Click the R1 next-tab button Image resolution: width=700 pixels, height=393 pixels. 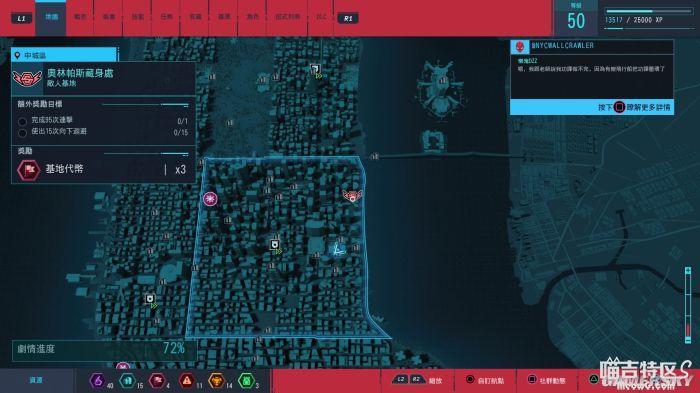point(348,18)
